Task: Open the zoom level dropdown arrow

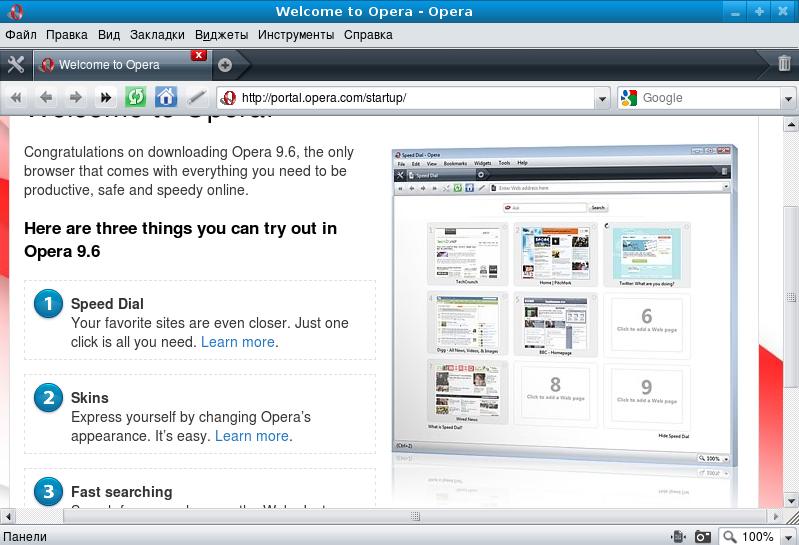Action: point(789,537)
